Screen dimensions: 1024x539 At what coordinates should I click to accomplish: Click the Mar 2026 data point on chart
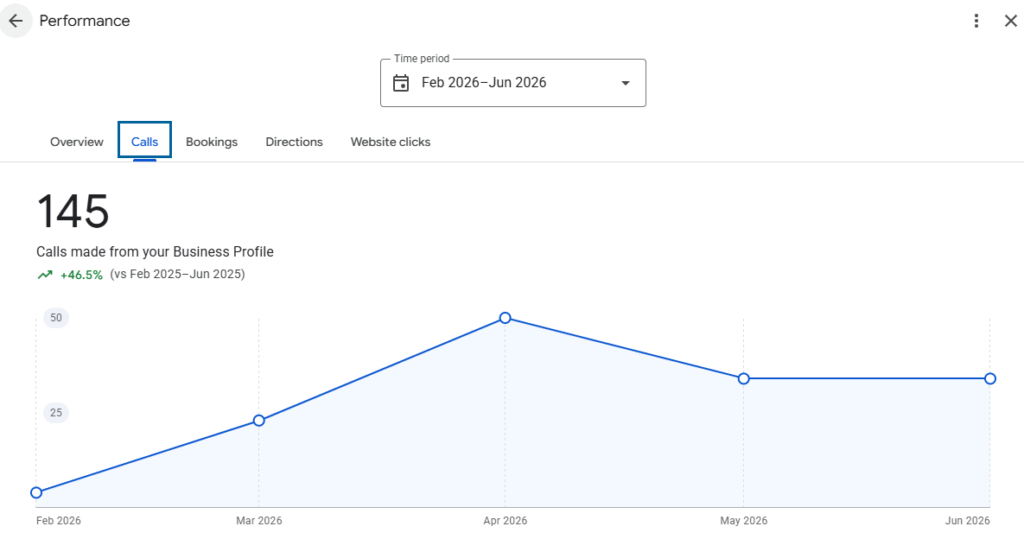259,420
